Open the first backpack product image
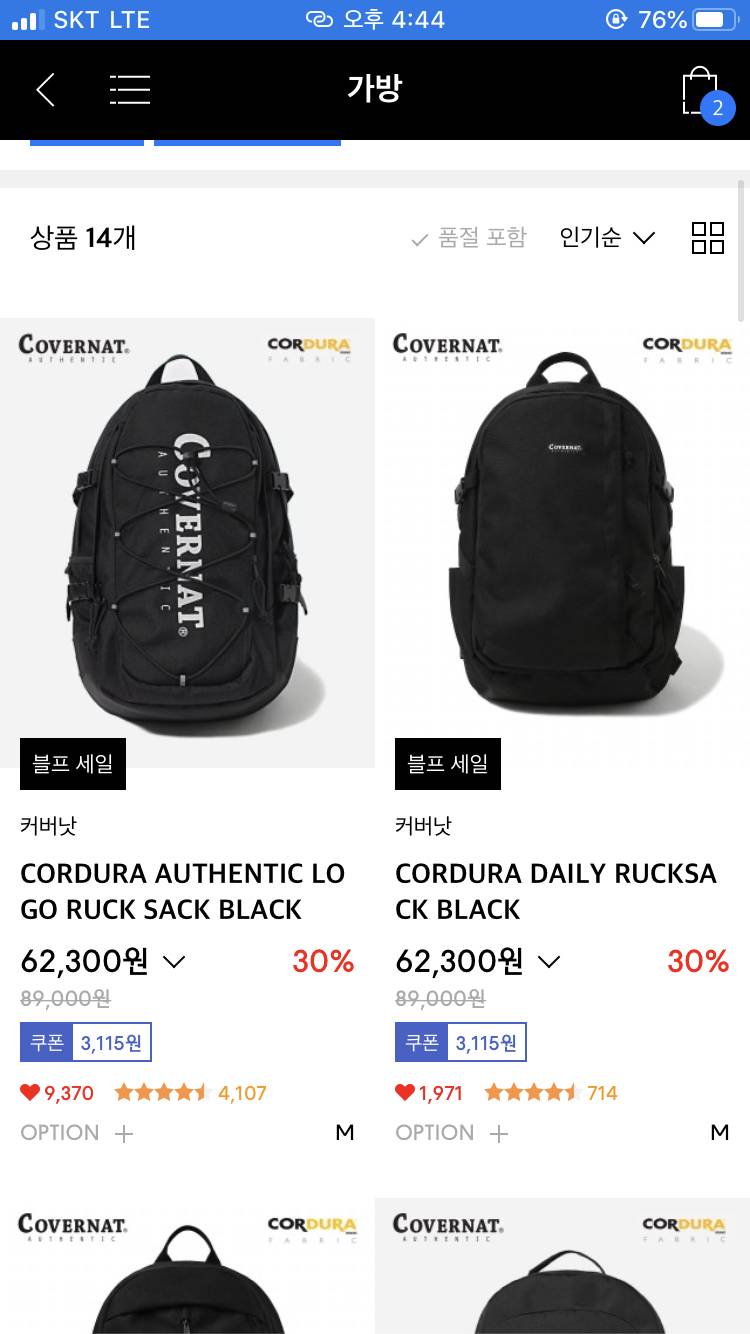The width and height of the screenshot is (750, 1334). (187, 543)
